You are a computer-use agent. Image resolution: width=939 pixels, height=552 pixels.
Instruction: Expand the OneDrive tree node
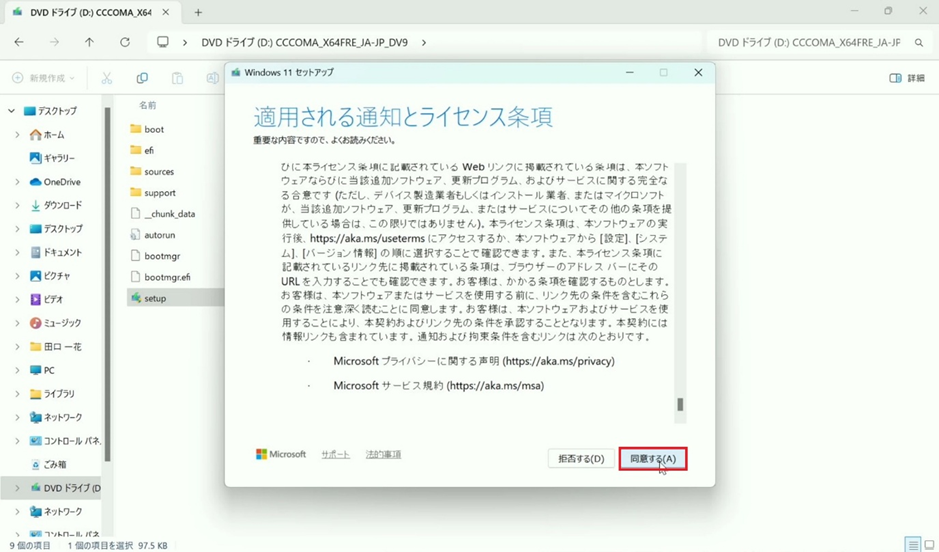(17, 182)
